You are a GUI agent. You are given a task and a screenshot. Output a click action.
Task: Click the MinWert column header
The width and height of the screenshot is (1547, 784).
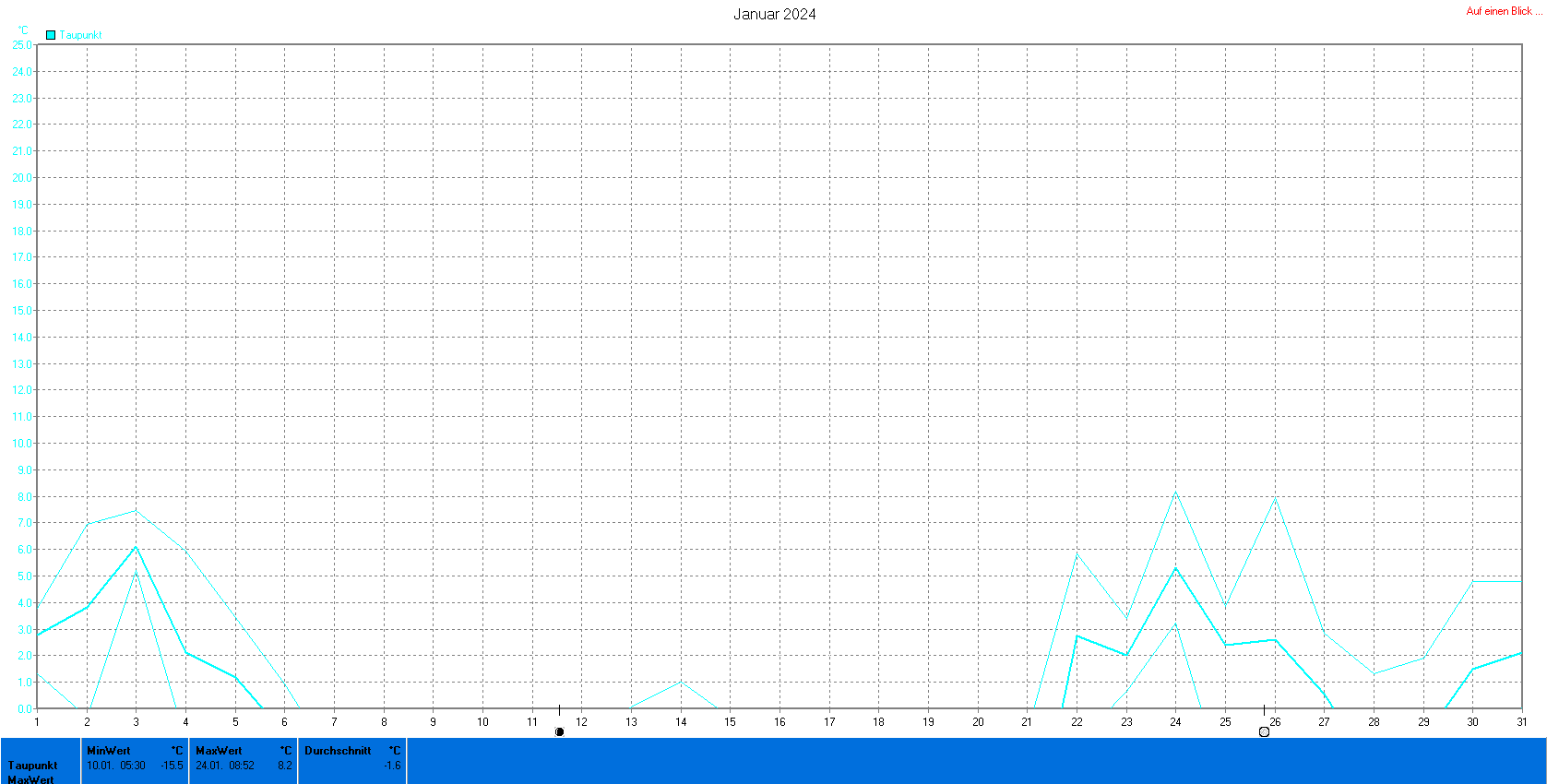[109, 751]
